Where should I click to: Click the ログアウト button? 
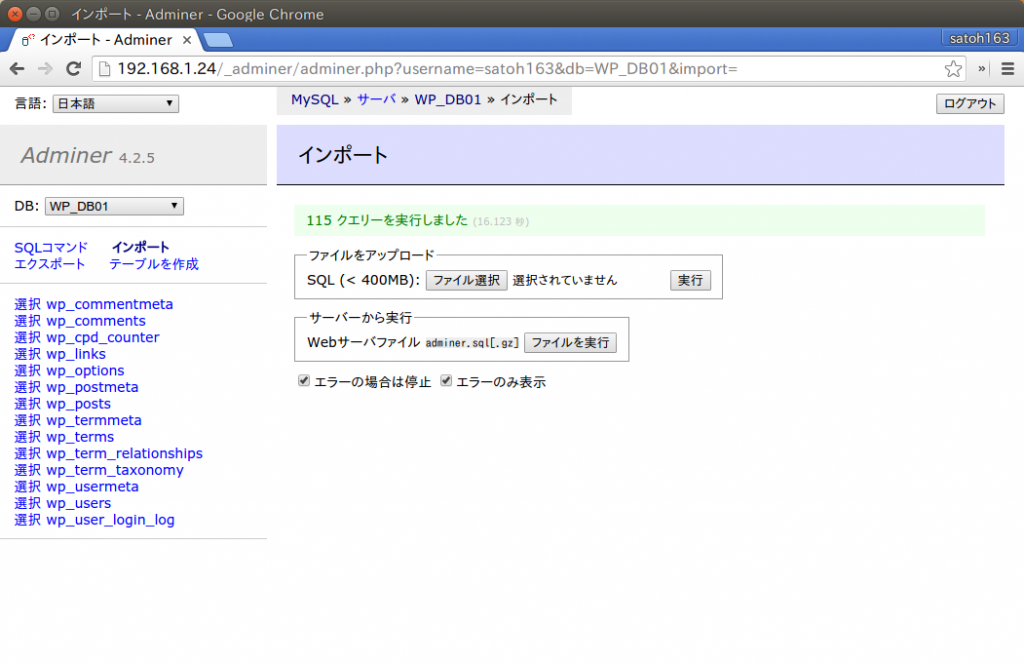click(970, 103)
